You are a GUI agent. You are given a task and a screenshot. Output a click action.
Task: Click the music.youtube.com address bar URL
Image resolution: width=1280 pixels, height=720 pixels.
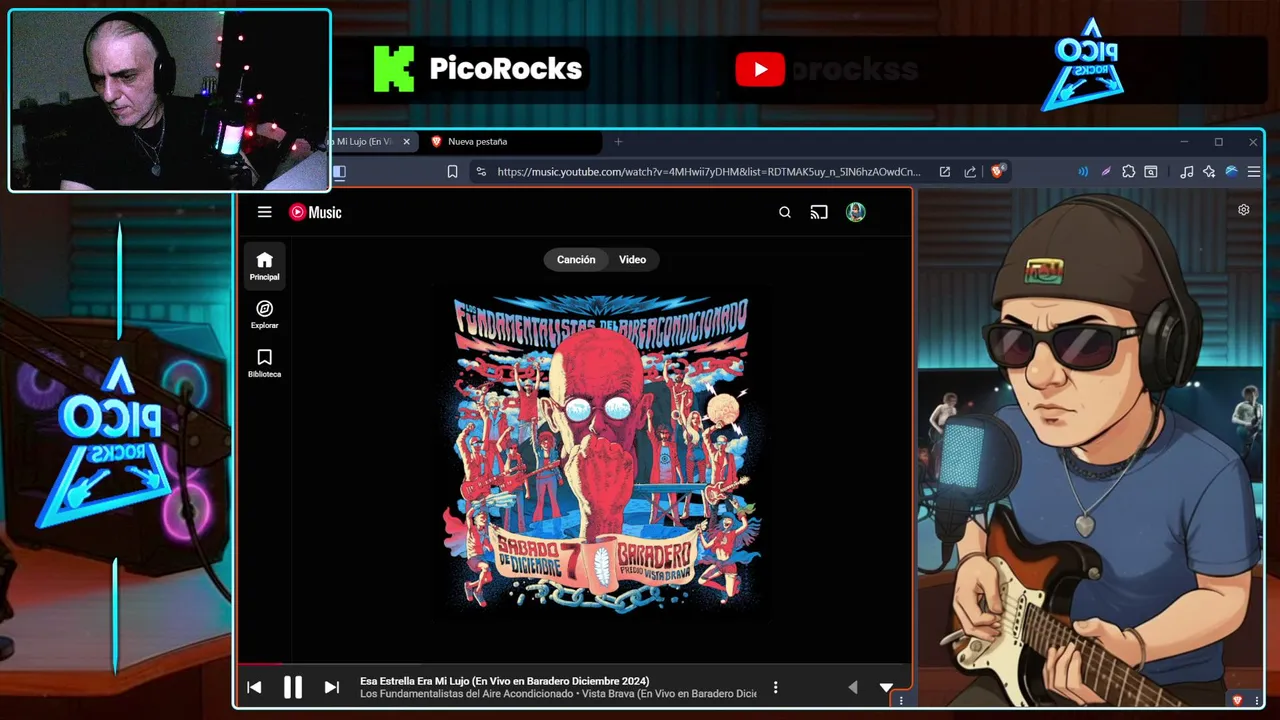click(x=709, y=172)
